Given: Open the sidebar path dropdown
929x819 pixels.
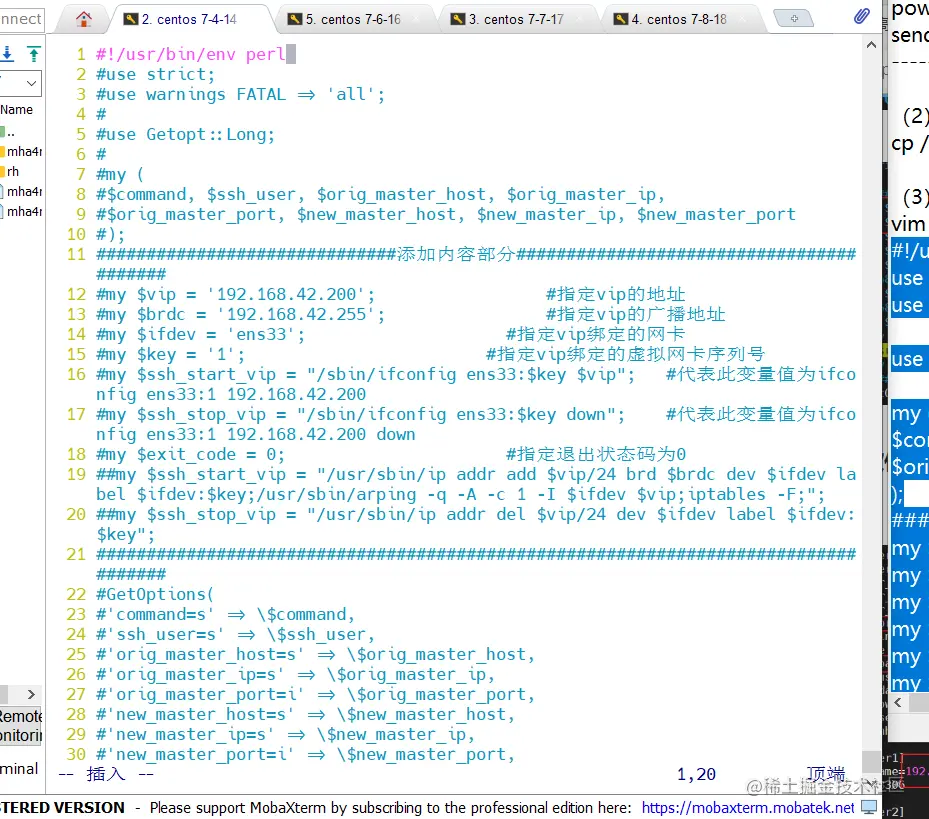Looking at the screenshot, I should (x=31, y=84).
